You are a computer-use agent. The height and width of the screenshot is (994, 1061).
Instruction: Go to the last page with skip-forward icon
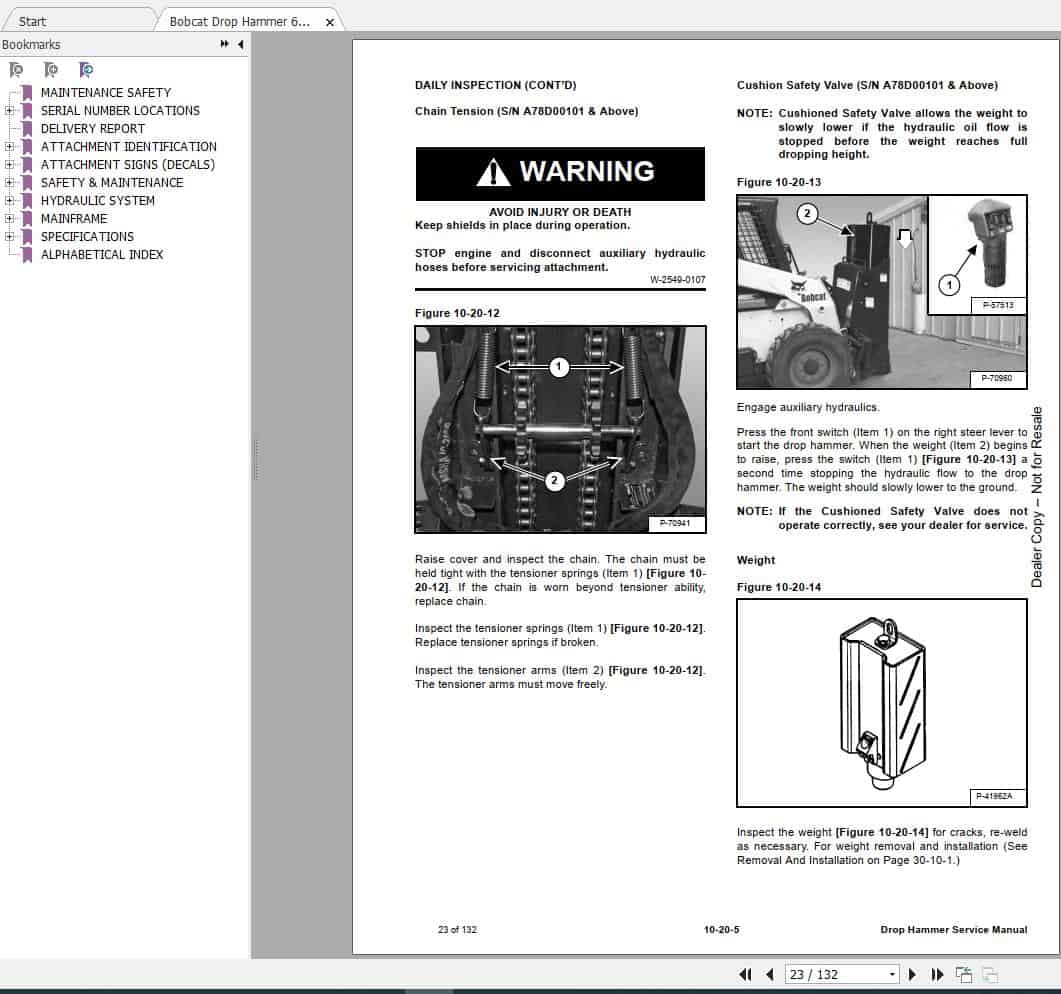(936, 974)
